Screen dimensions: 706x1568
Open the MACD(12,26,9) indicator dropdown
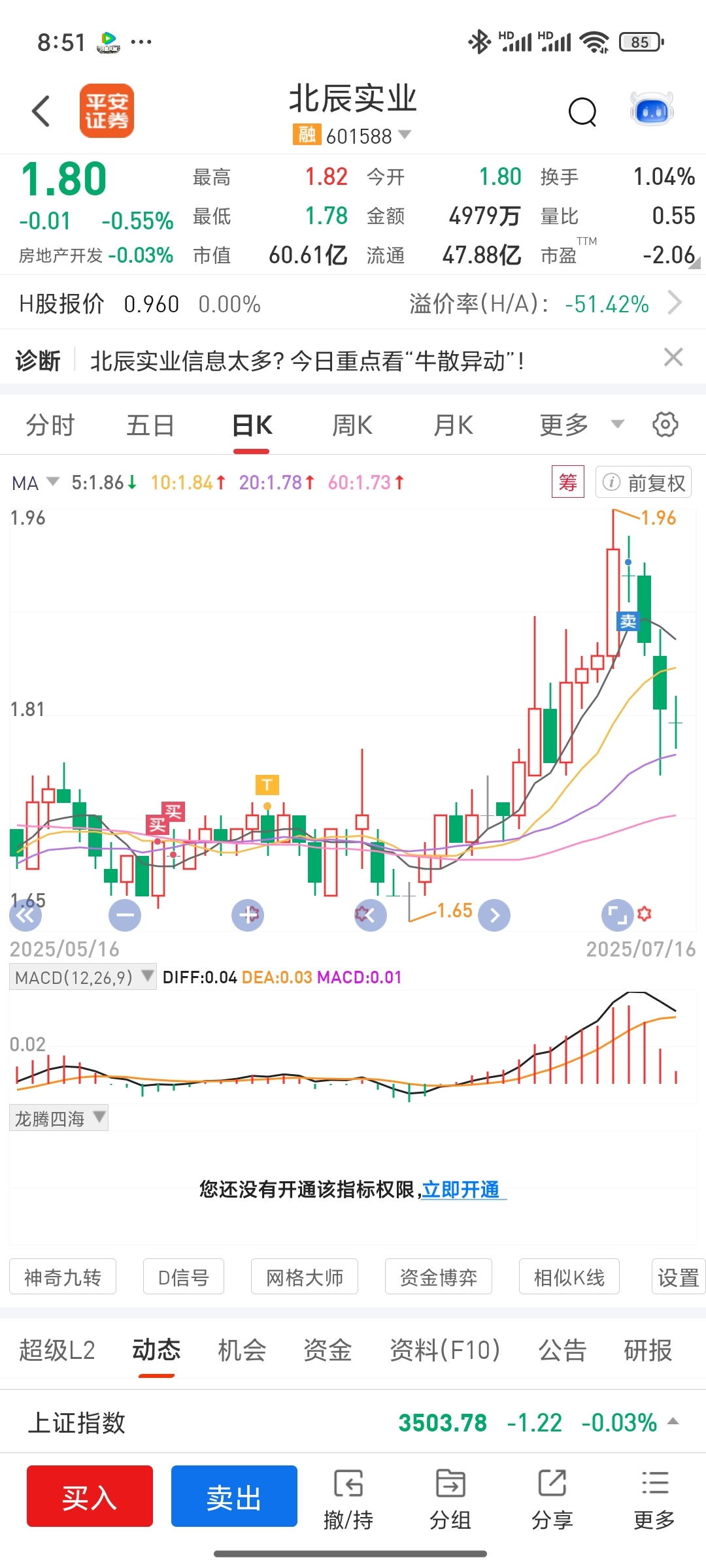coord(82,977)
